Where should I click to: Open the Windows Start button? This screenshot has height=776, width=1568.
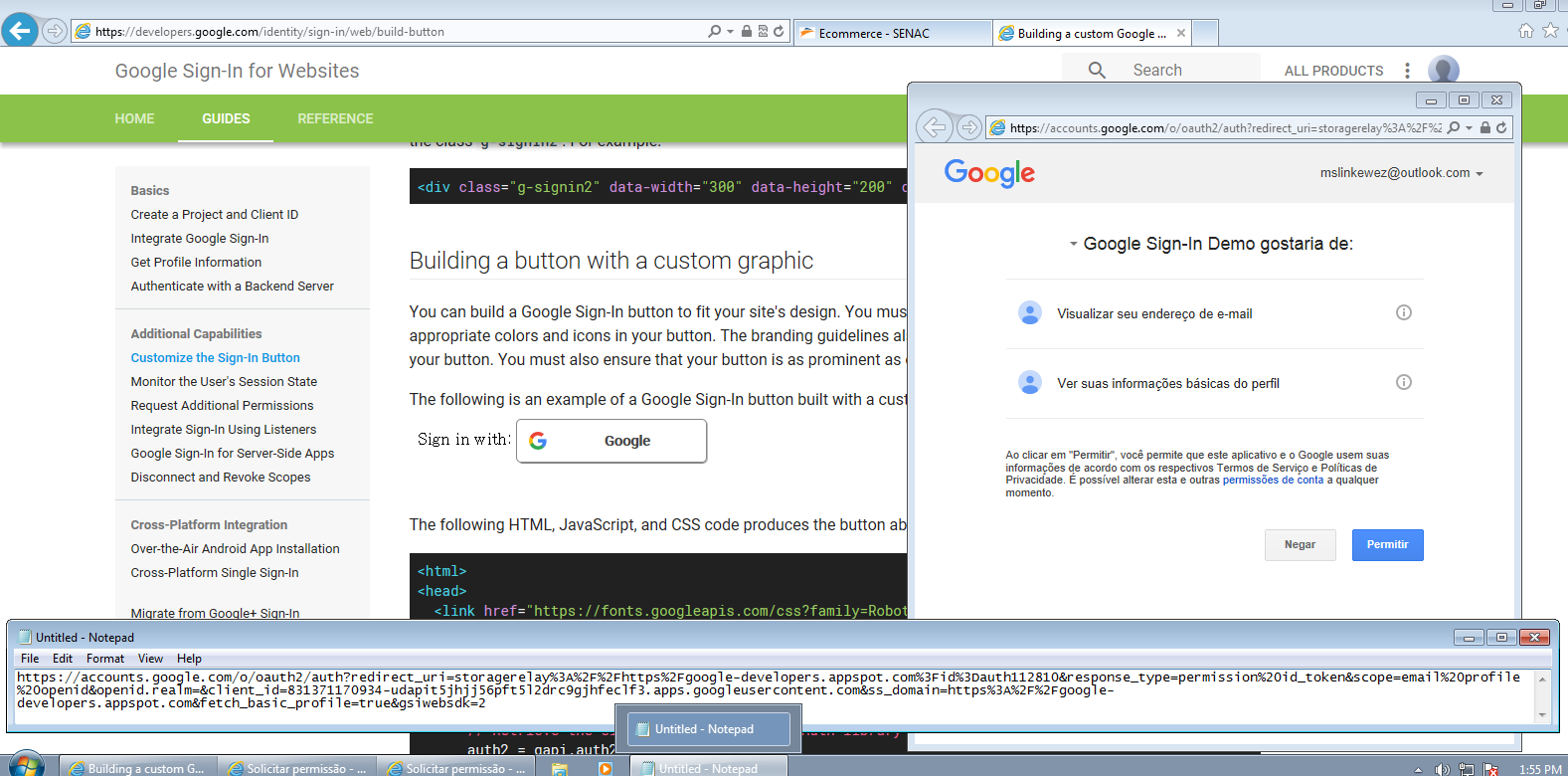(x=26, y=765)
